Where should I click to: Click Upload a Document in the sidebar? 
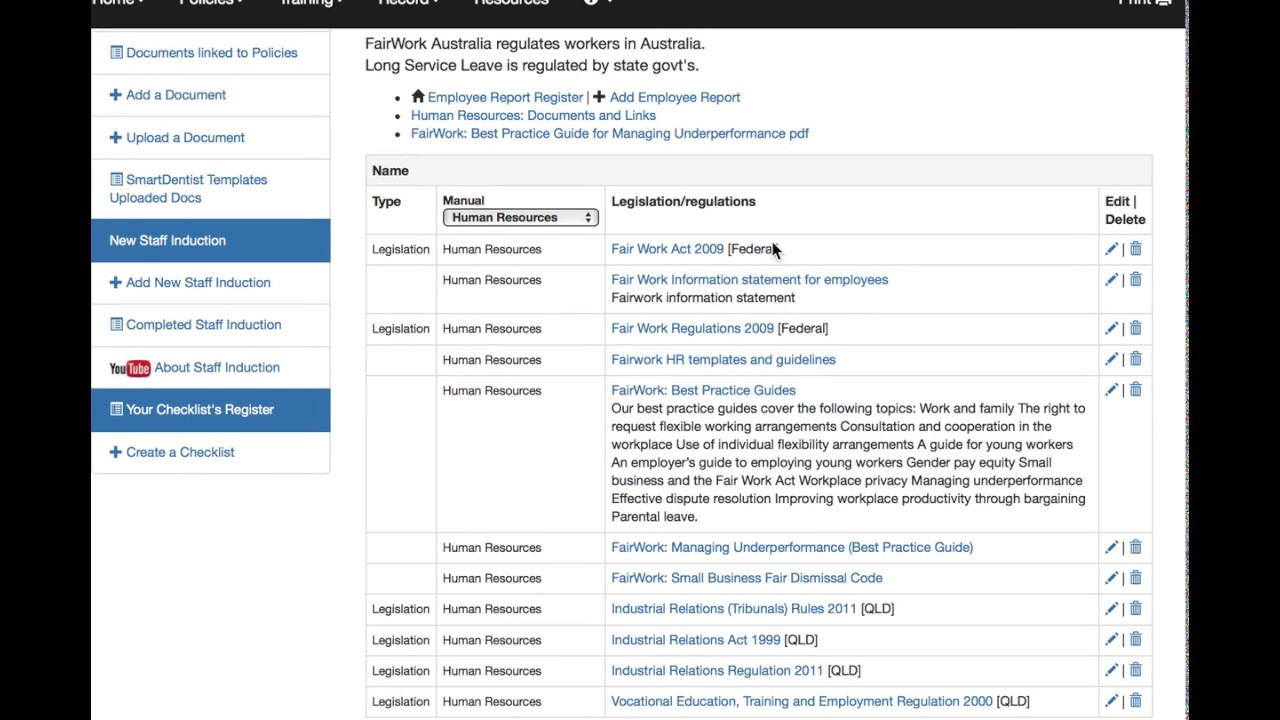(185, 138)
